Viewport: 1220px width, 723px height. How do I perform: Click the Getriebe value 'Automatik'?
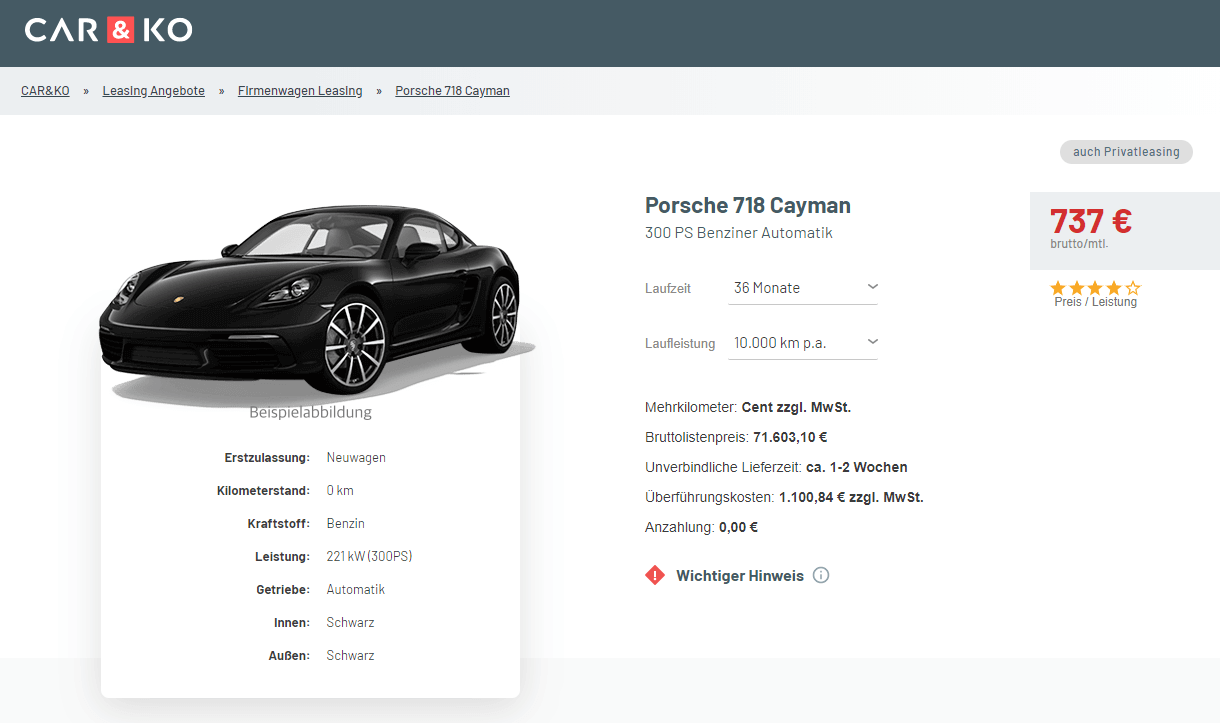(356, 590)
